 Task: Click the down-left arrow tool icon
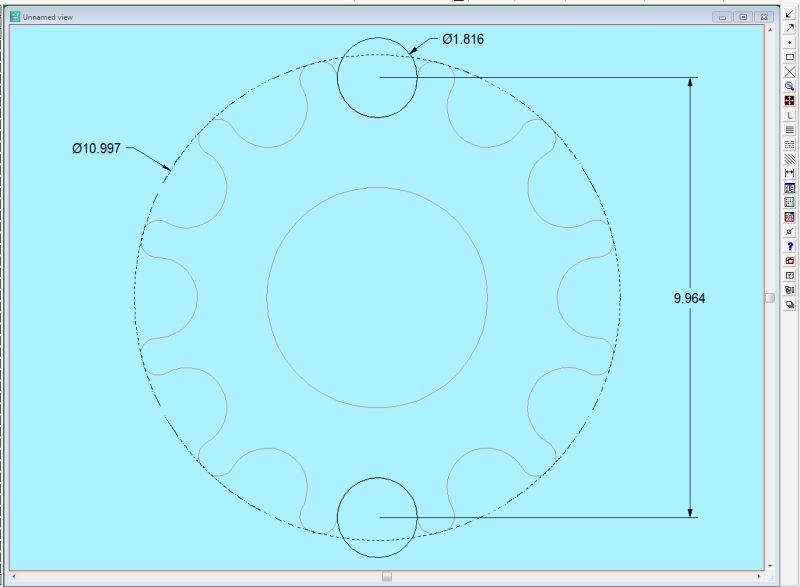[790, 13]
